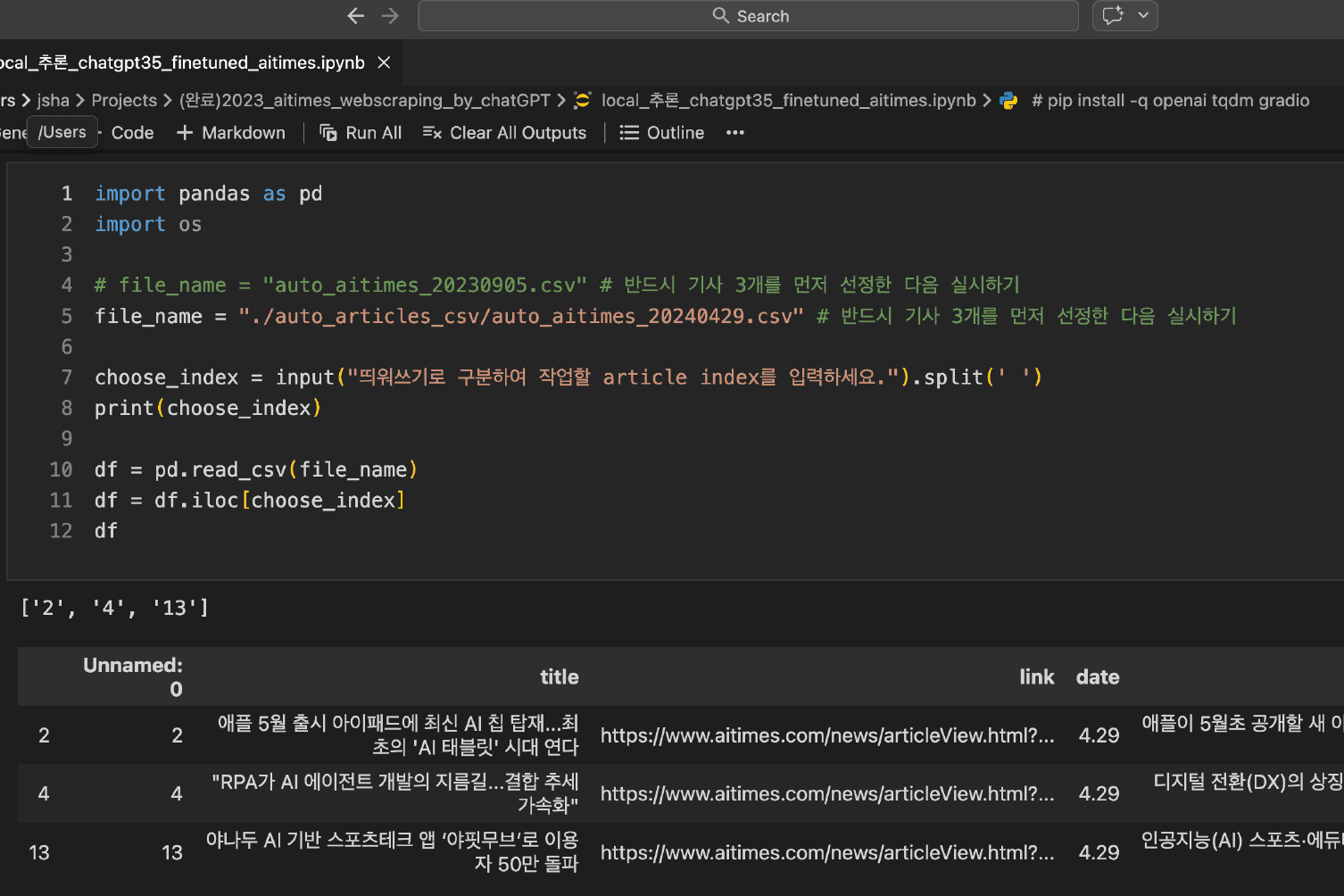Open the chat icon in the title bar
The height and width of the screenshot is (896, 1344).
click(x=1113, y=16)
